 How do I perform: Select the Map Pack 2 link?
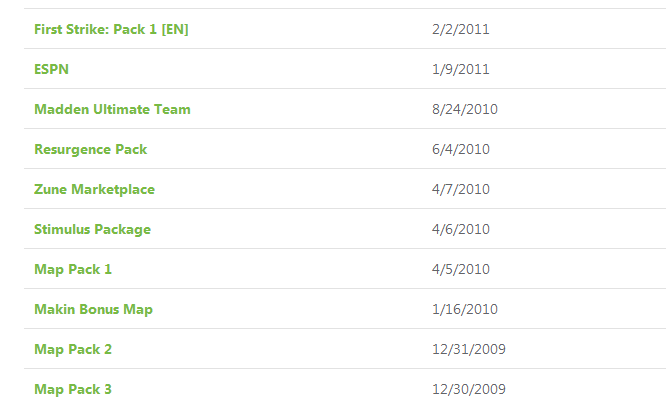coord(73,349)
